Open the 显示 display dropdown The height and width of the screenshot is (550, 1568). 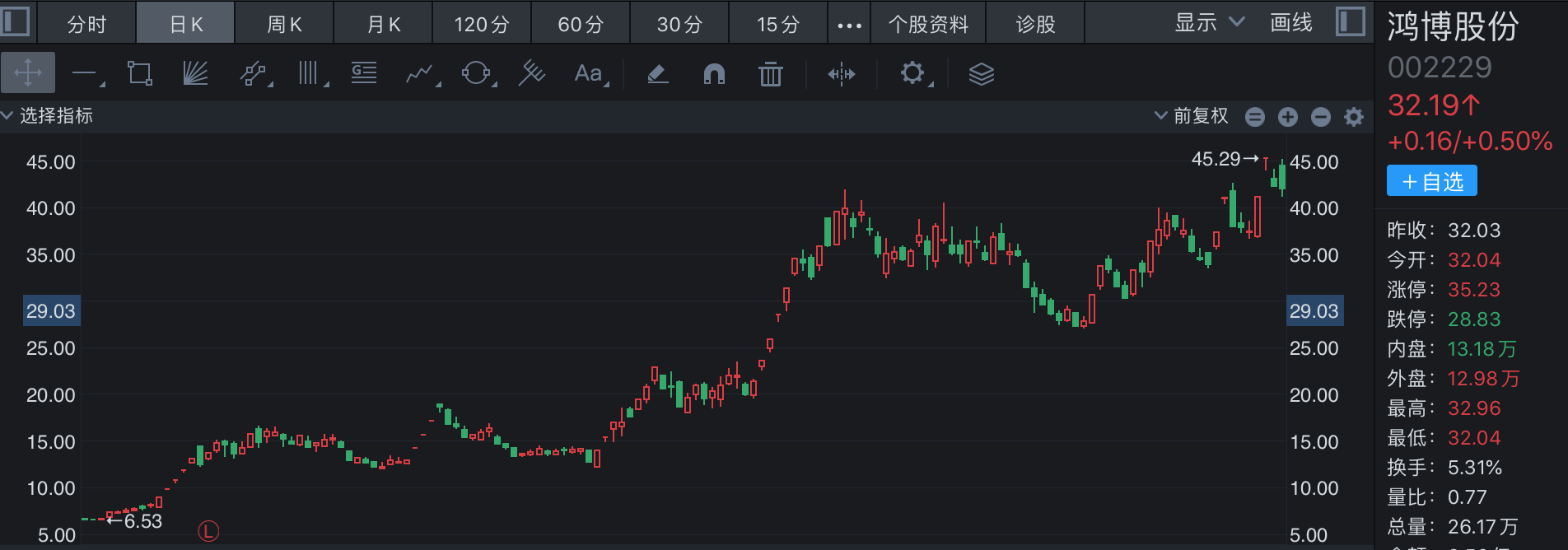click(1208, 23)
